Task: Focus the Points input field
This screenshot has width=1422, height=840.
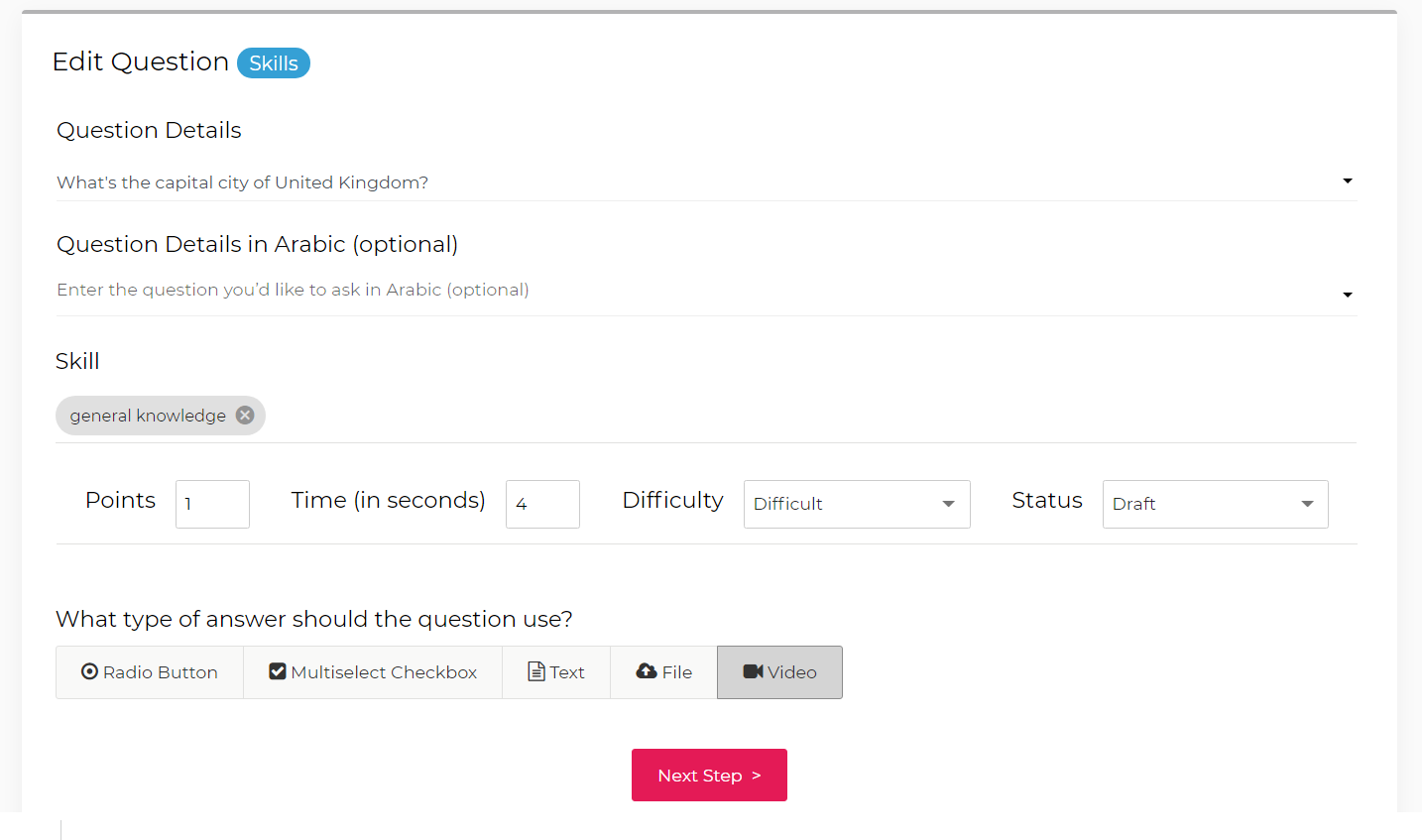Action: 212,504
